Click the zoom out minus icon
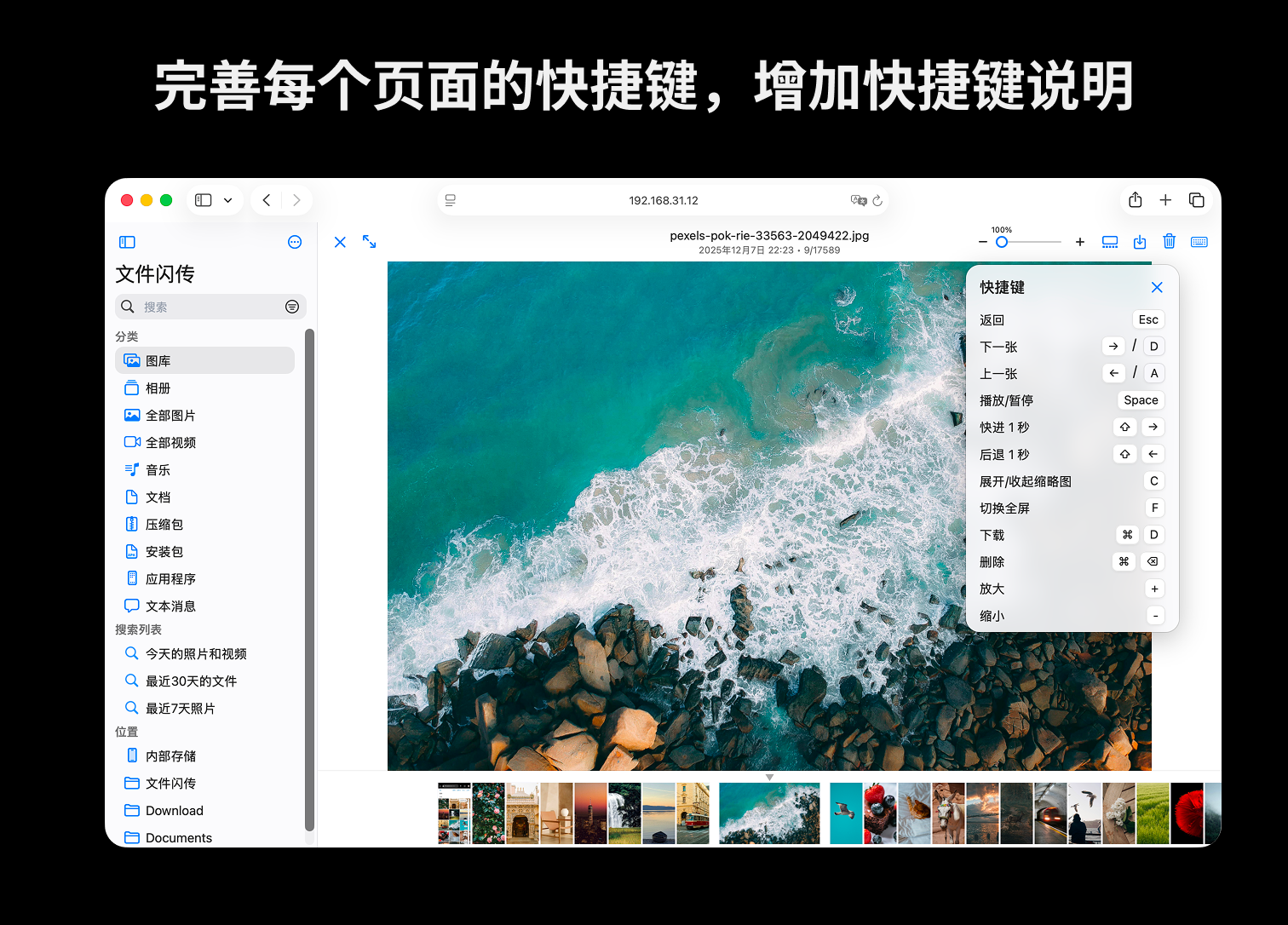This screenshot has width=1288, height=925. [x=983, y=242]
